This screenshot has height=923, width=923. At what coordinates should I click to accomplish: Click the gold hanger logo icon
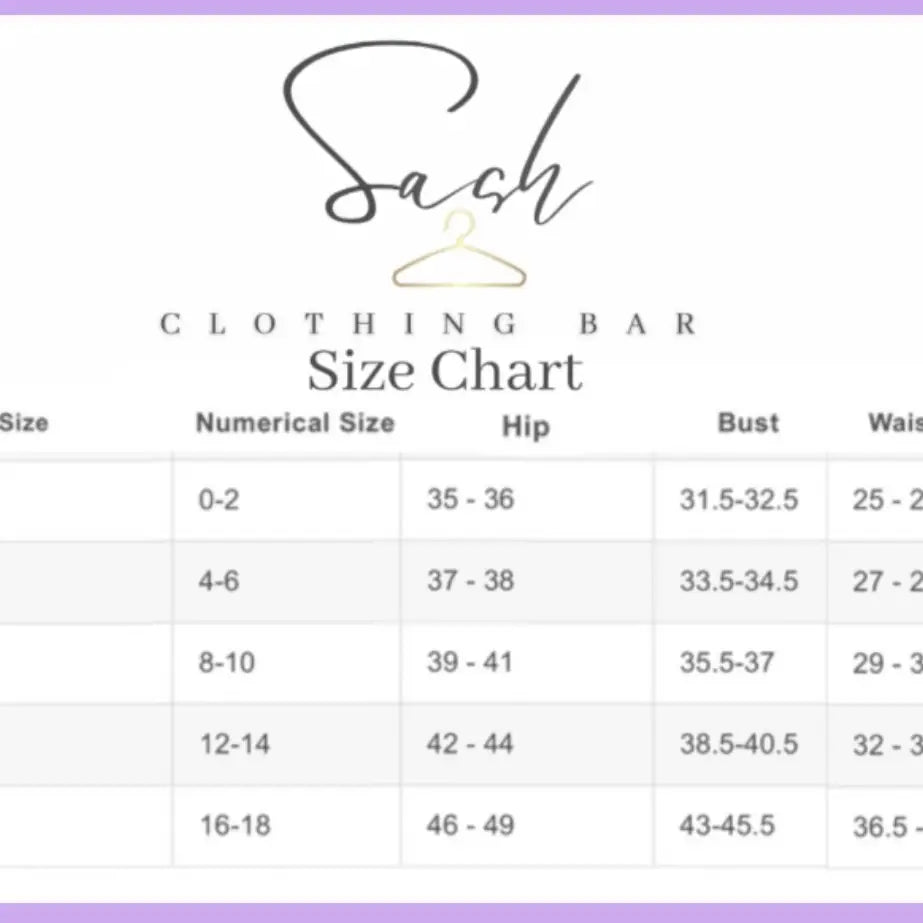(459, 254)
